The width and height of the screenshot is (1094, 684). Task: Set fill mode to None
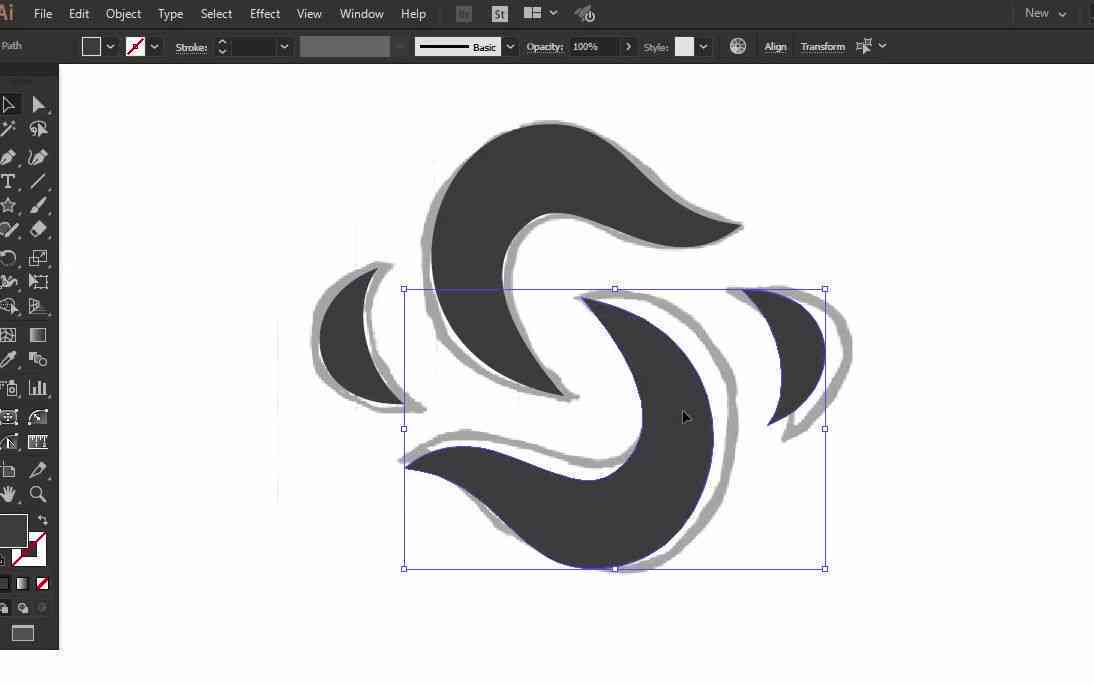click(x=43, y=583)
